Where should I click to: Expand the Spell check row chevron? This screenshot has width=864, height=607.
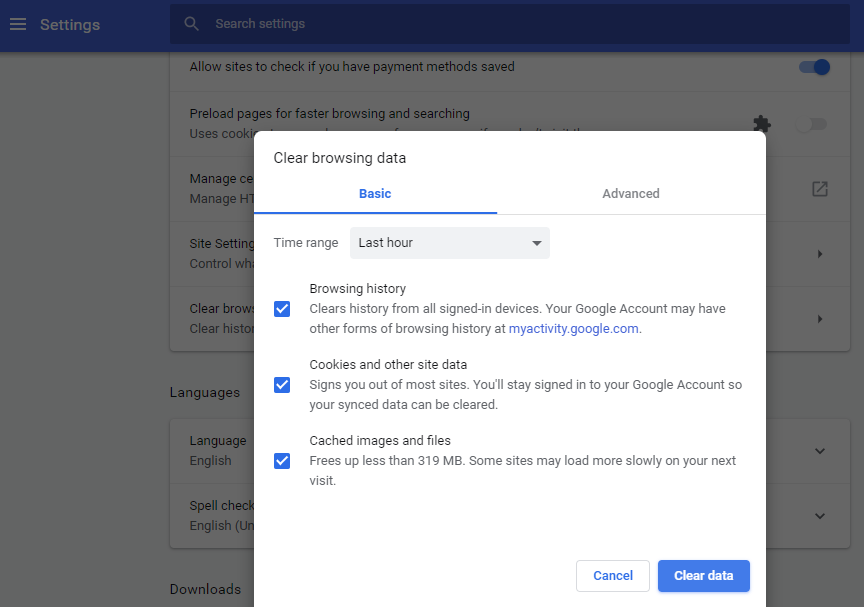(x=820, y=516)
